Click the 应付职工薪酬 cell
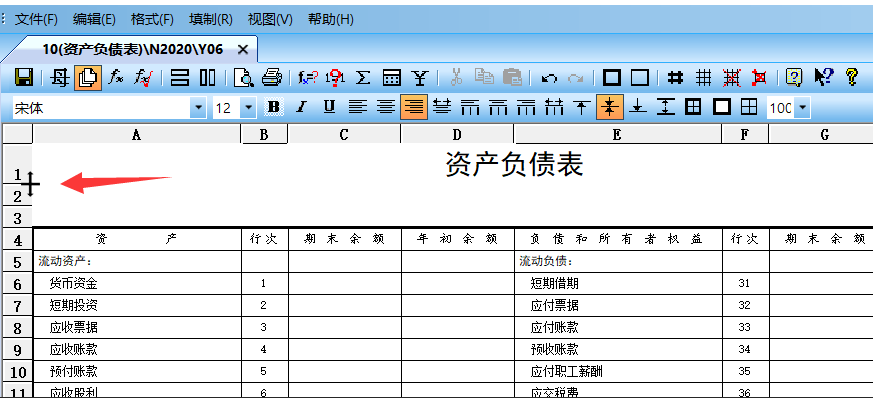Image resolution: width=873 pixels, height=398 pixels. pos(567,371)
